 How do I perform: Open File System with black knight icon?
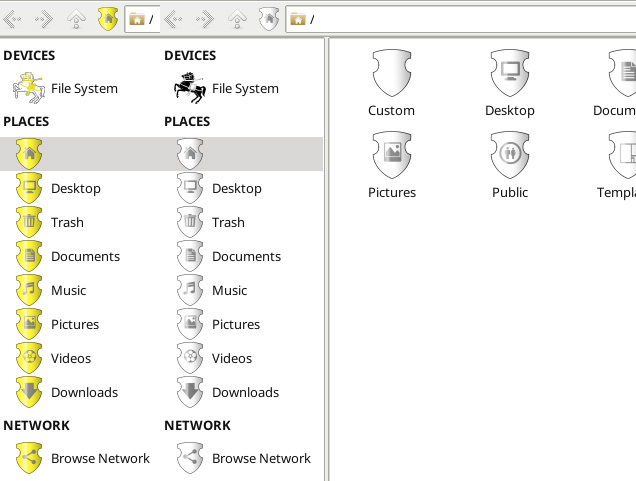(x=226, y=88)
